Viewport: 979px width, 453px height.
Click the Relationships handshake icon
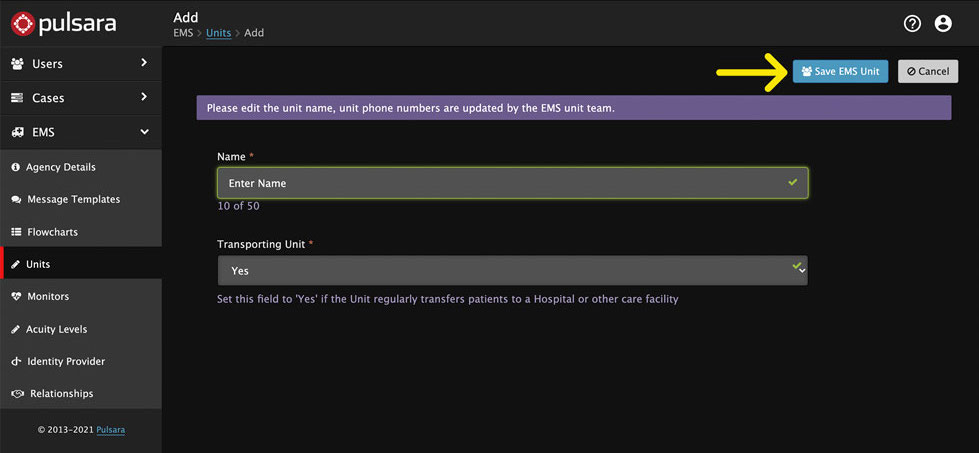(17, 394)
